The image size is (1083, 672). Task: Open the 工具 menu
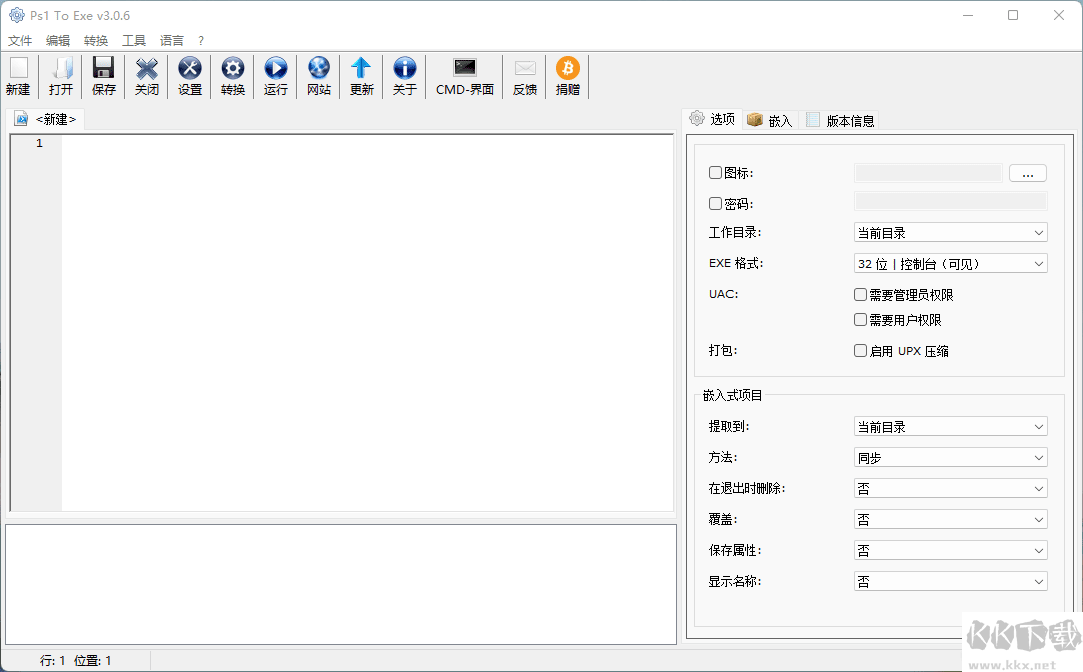click(133, 40)
